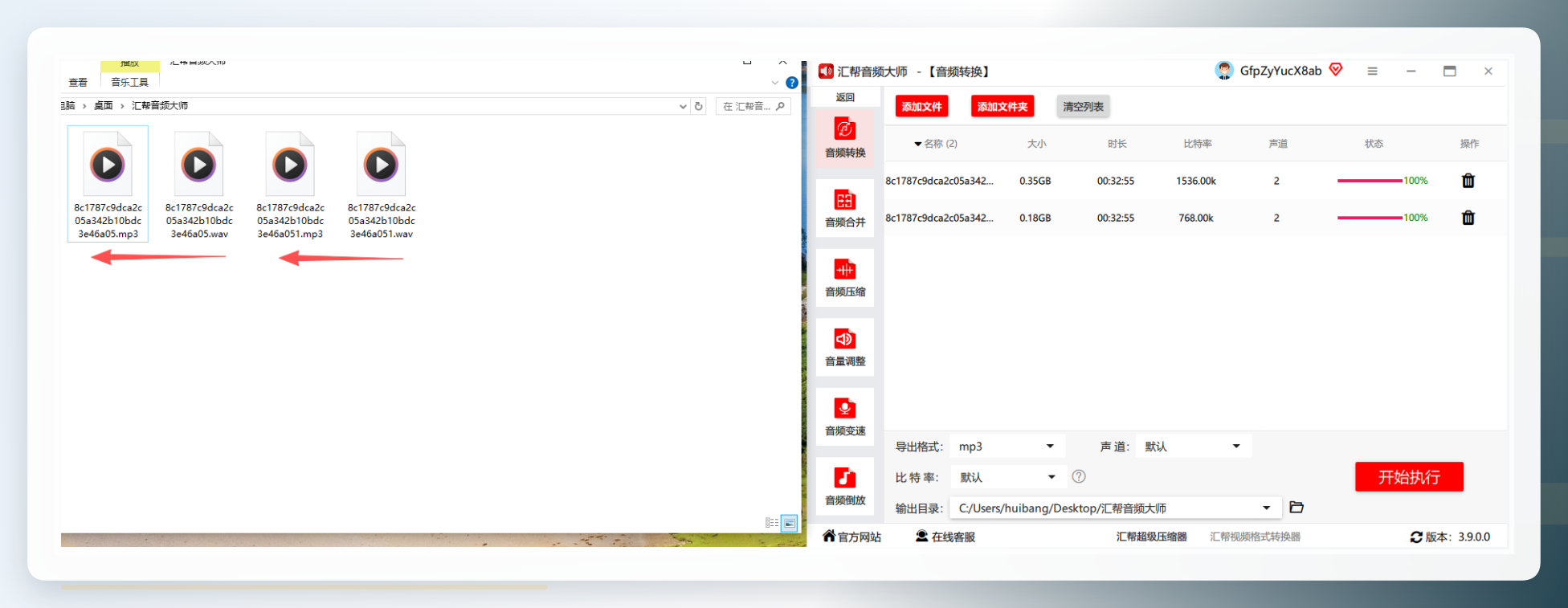Click the VIP diamond icon beside username
Viewport: 1568px width, 608px height.
point(1336,70)
